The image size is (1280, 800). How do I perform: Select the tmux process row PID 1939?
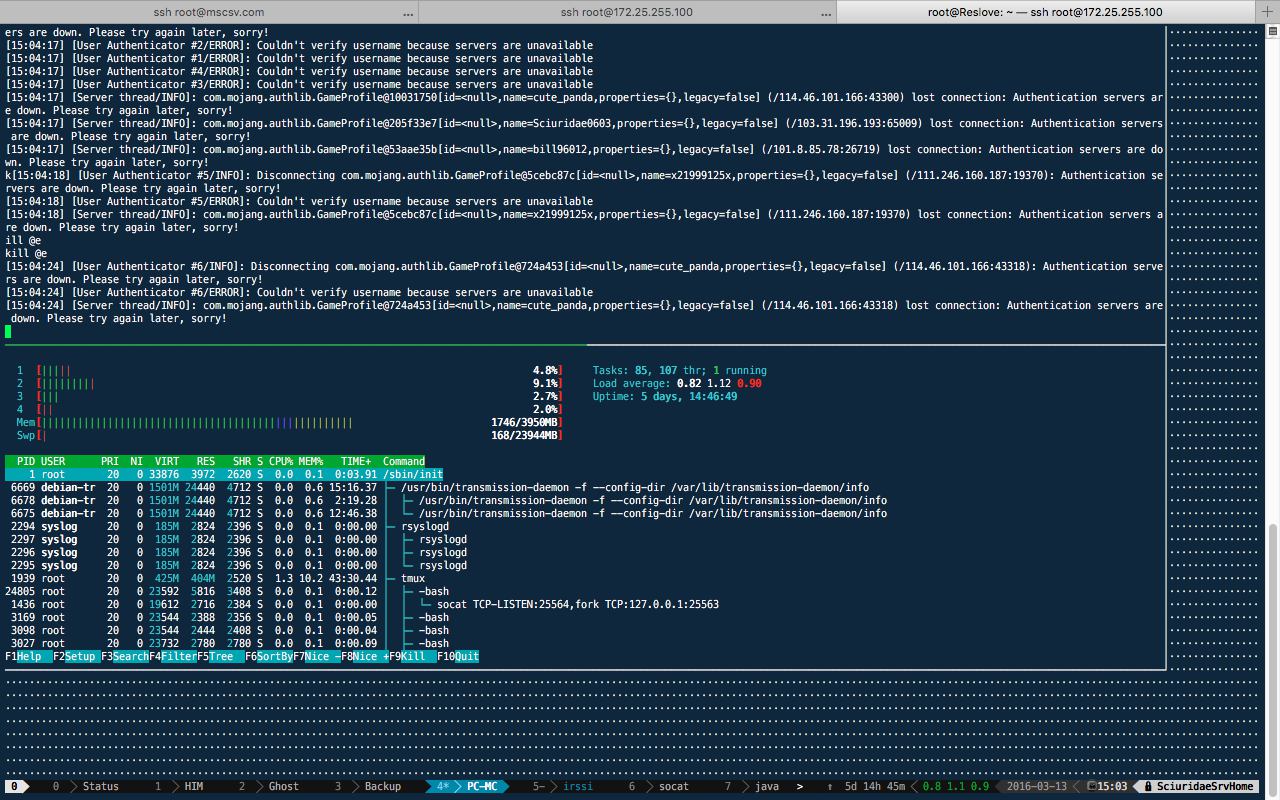(x=216, y=579)
